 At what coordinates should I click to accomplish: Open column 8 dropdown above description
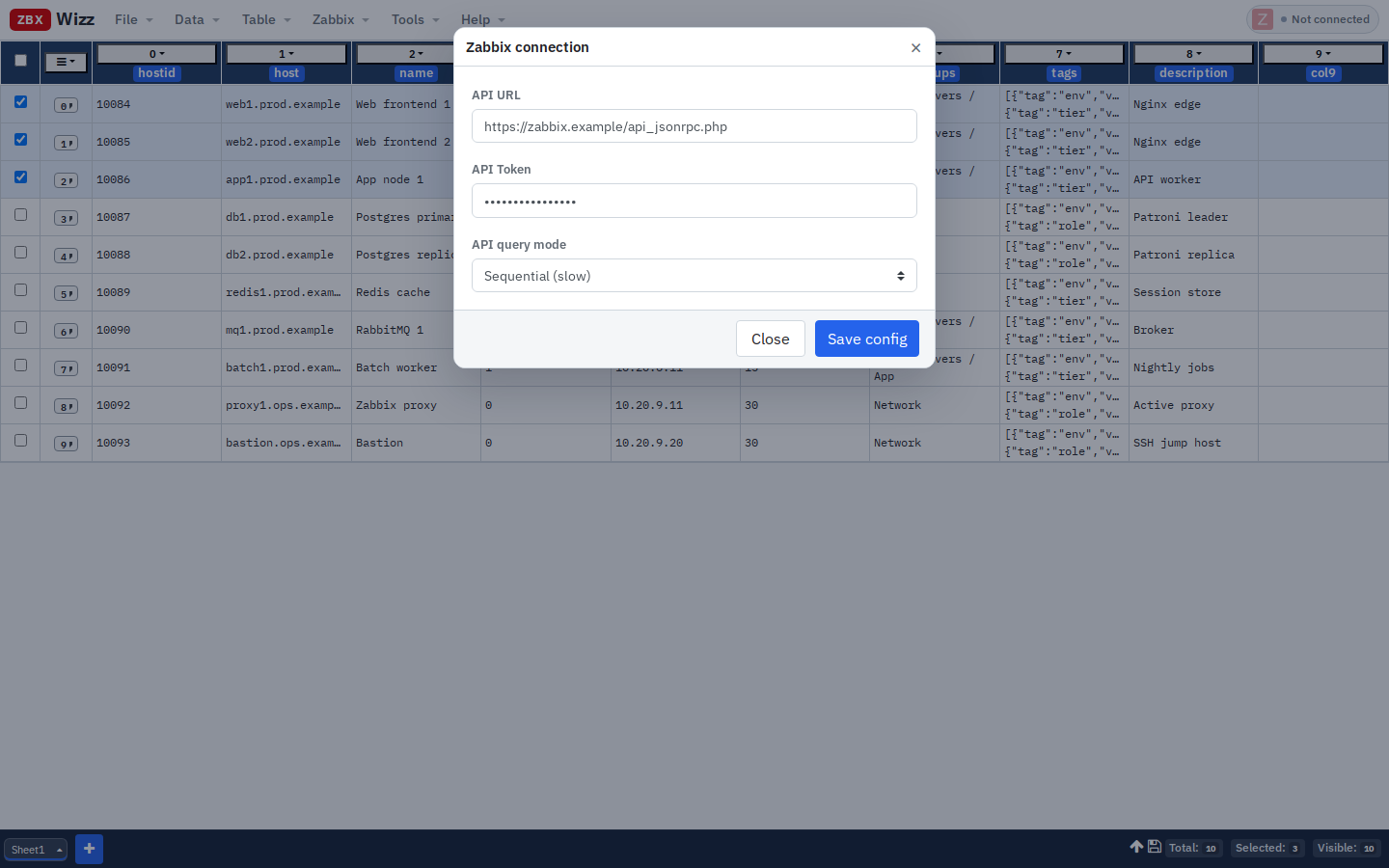pos(1193,54)
